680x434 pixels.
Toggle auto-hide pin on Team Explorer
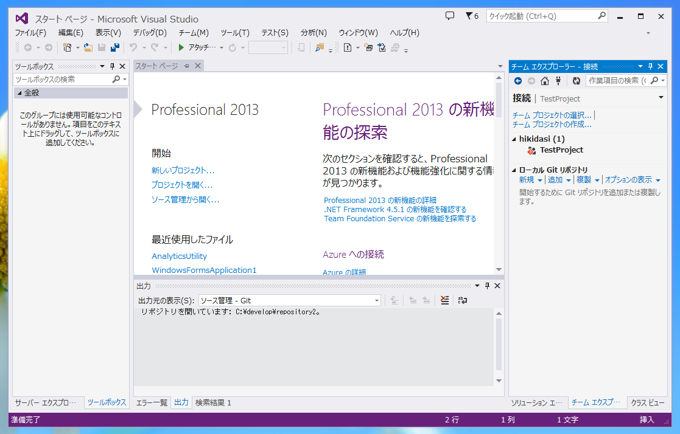point(650,66)
